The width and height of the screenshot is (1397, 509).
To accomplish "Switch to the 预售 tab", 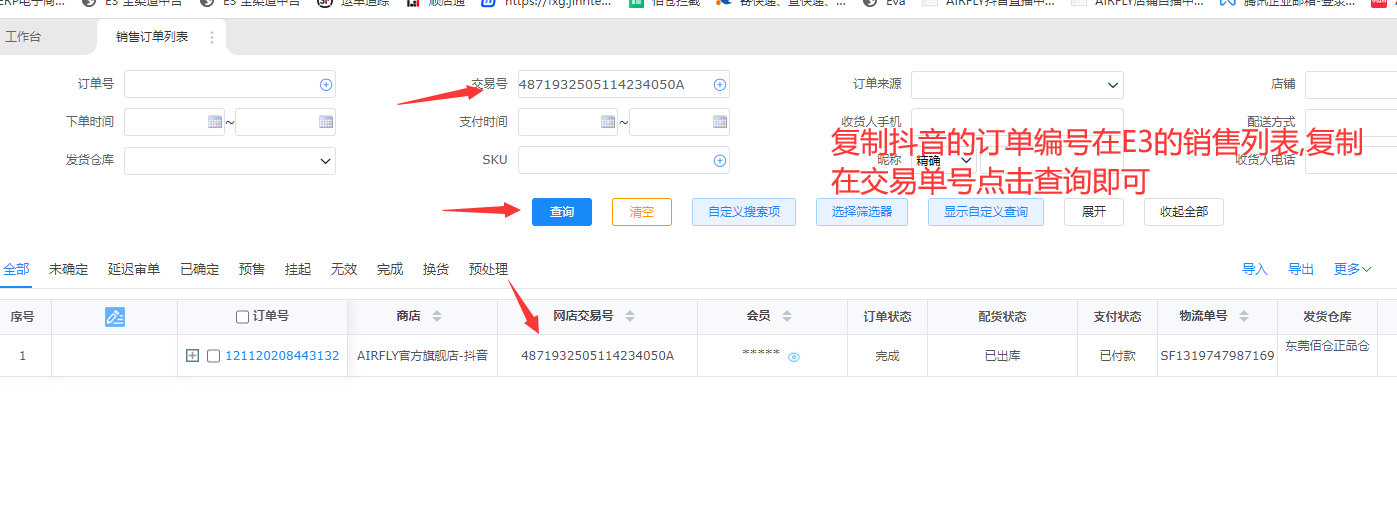I will (252, 269).
